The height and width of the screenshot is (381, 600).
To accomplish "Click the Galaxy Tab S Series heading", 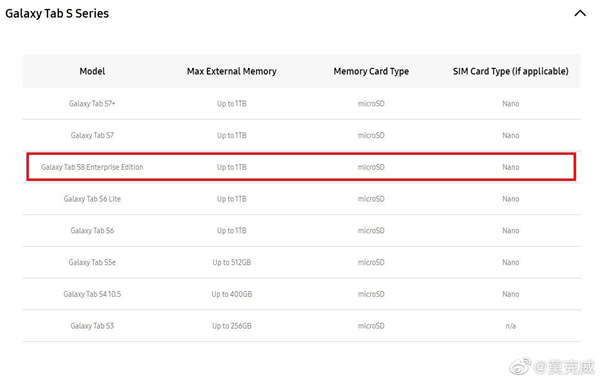I will click(x=57, y=13).
